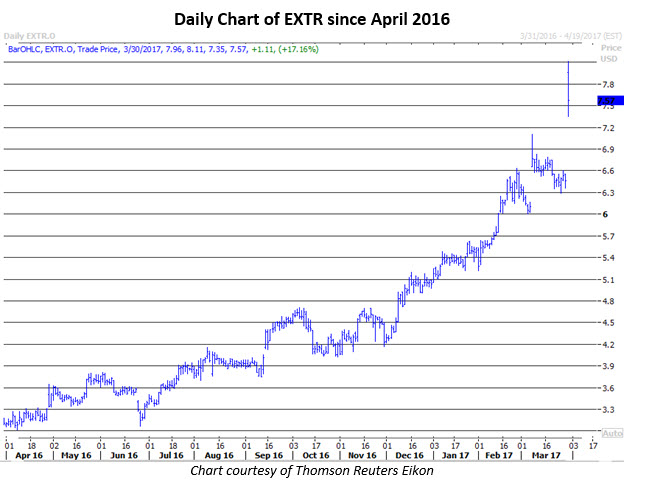The image size is (645, 491).
Task: Click the 'Feb 17' month label
Action: 499,456
